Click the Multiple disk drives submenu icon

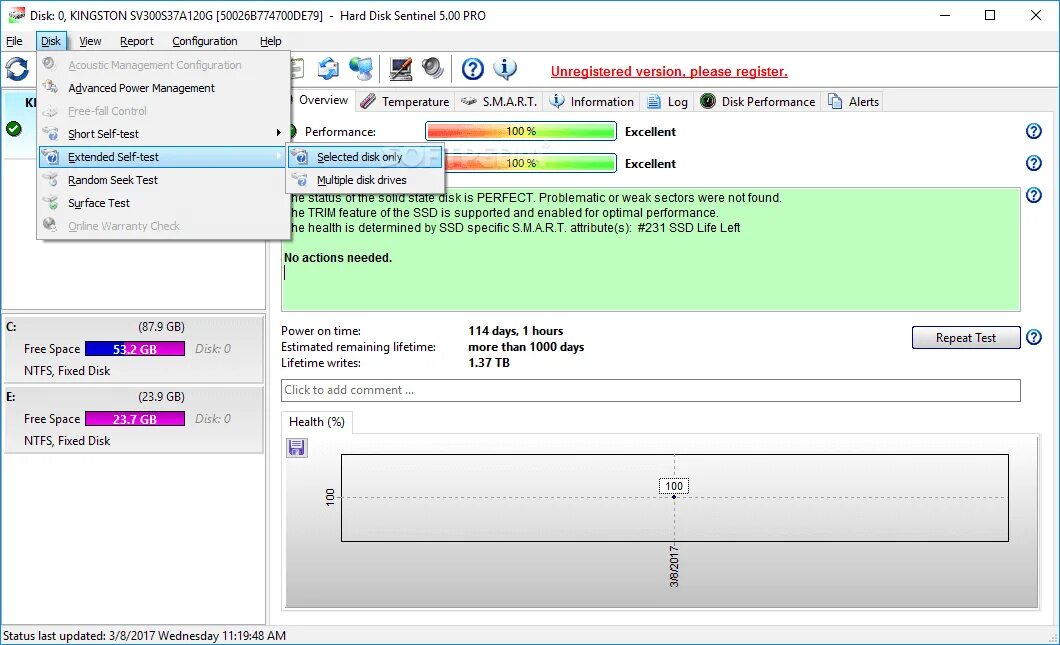click(300, 180)
